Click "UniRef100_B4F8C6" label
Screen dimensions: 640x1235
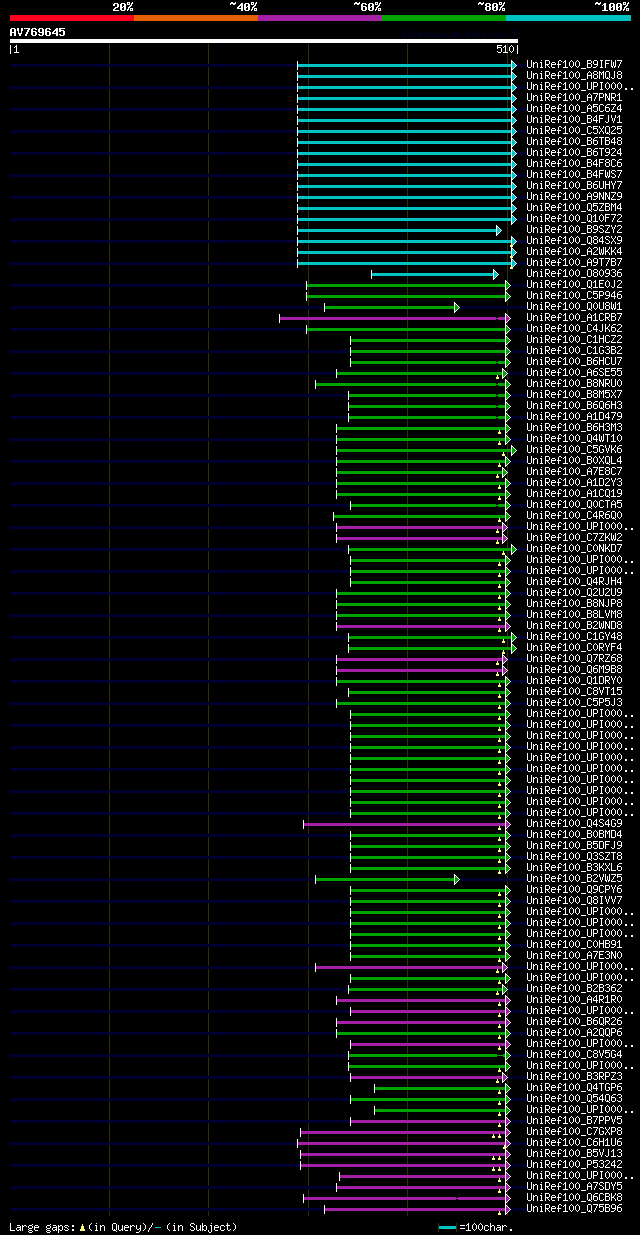[574, 164]
